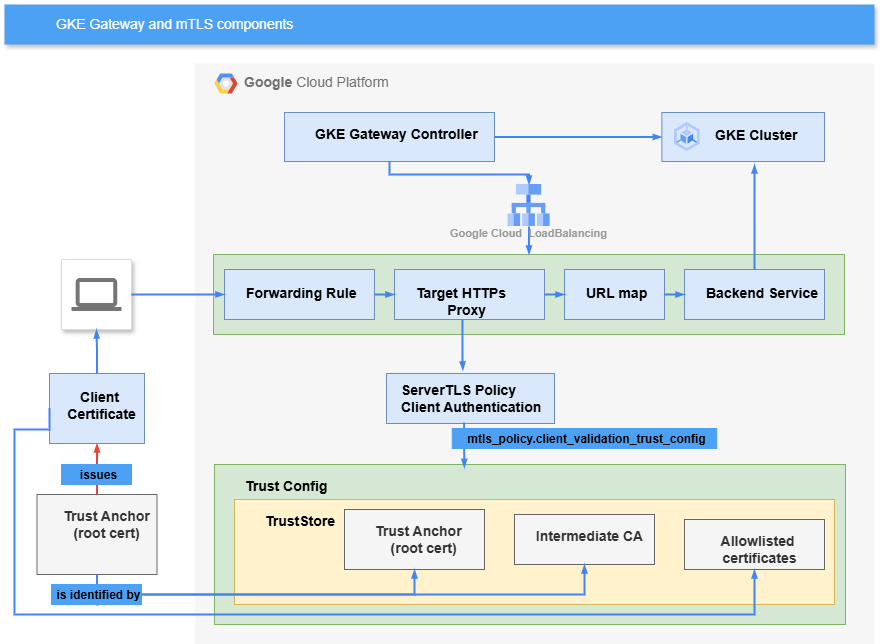Click the Google Cloud LoadBalancing caption
The width and height of the screenshot is (880, 644).
point(528,233)
